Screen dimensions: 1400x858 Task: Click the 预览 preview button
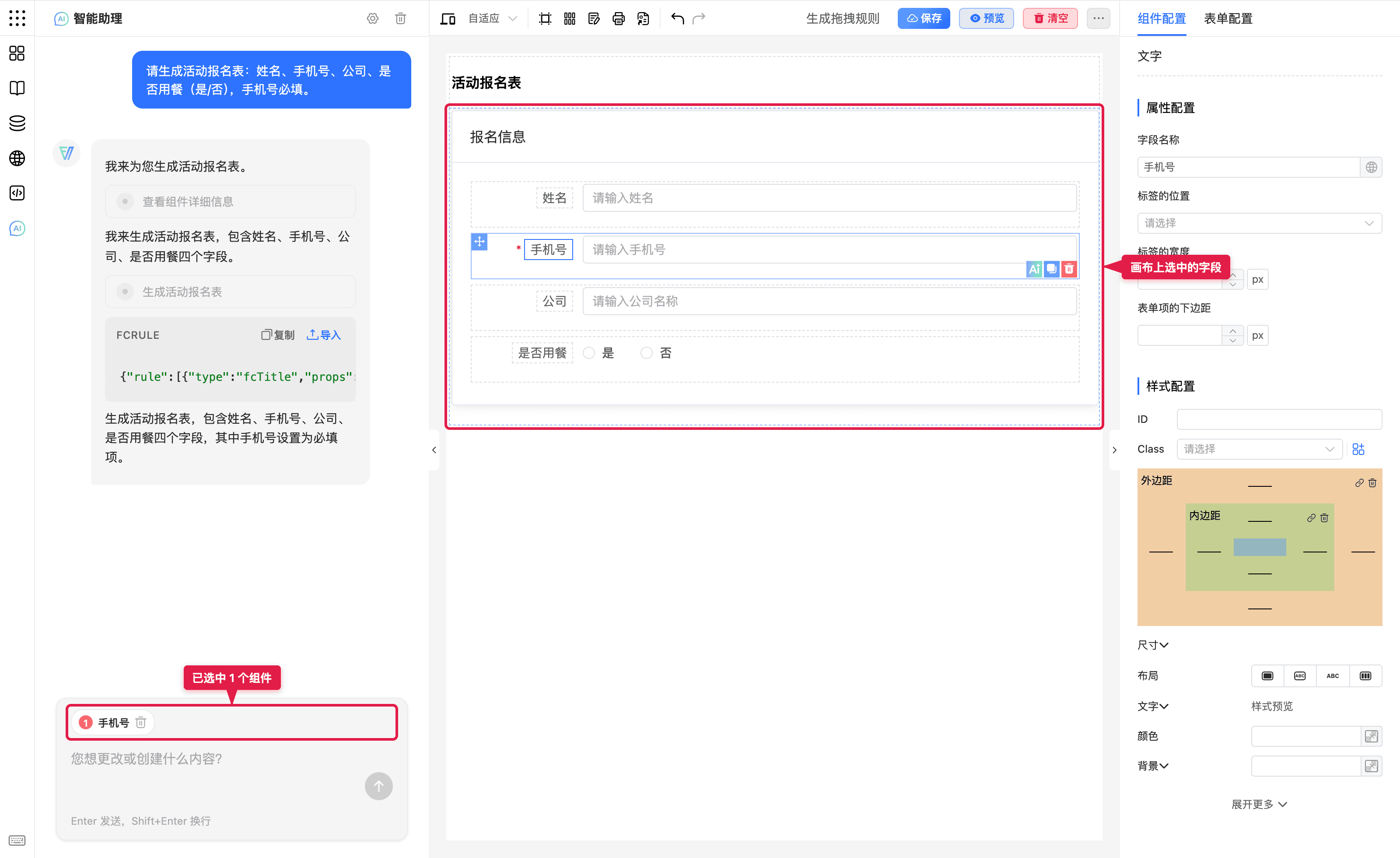pos(987,18)
